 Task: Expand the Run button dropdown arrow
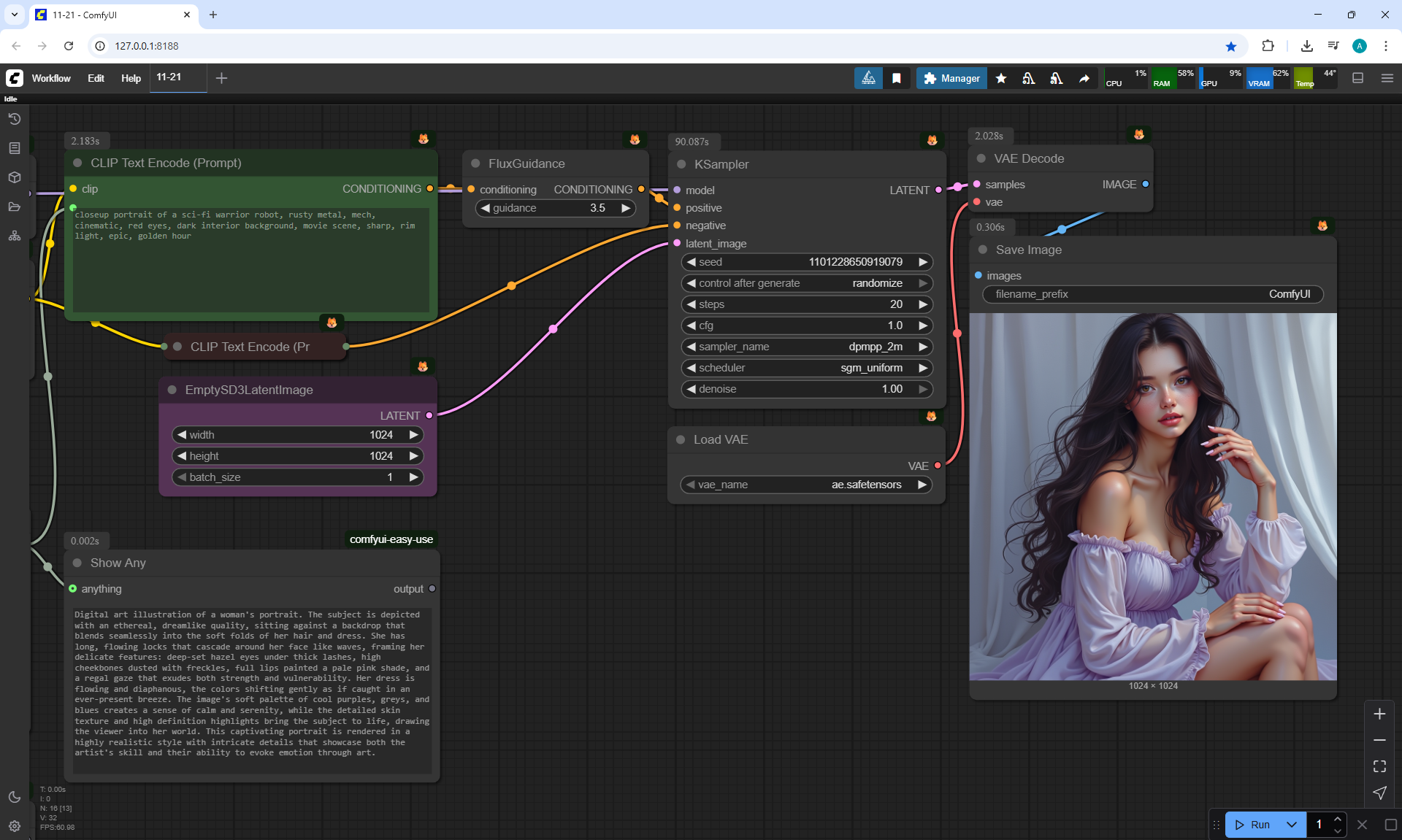[1292, 825]
